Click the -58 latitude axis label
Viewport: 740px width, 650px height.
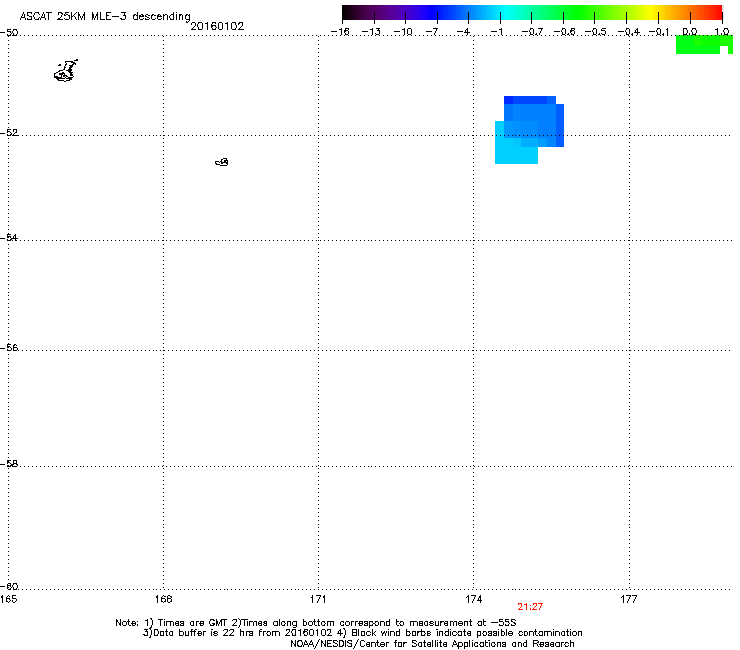(x=9, y=464)
